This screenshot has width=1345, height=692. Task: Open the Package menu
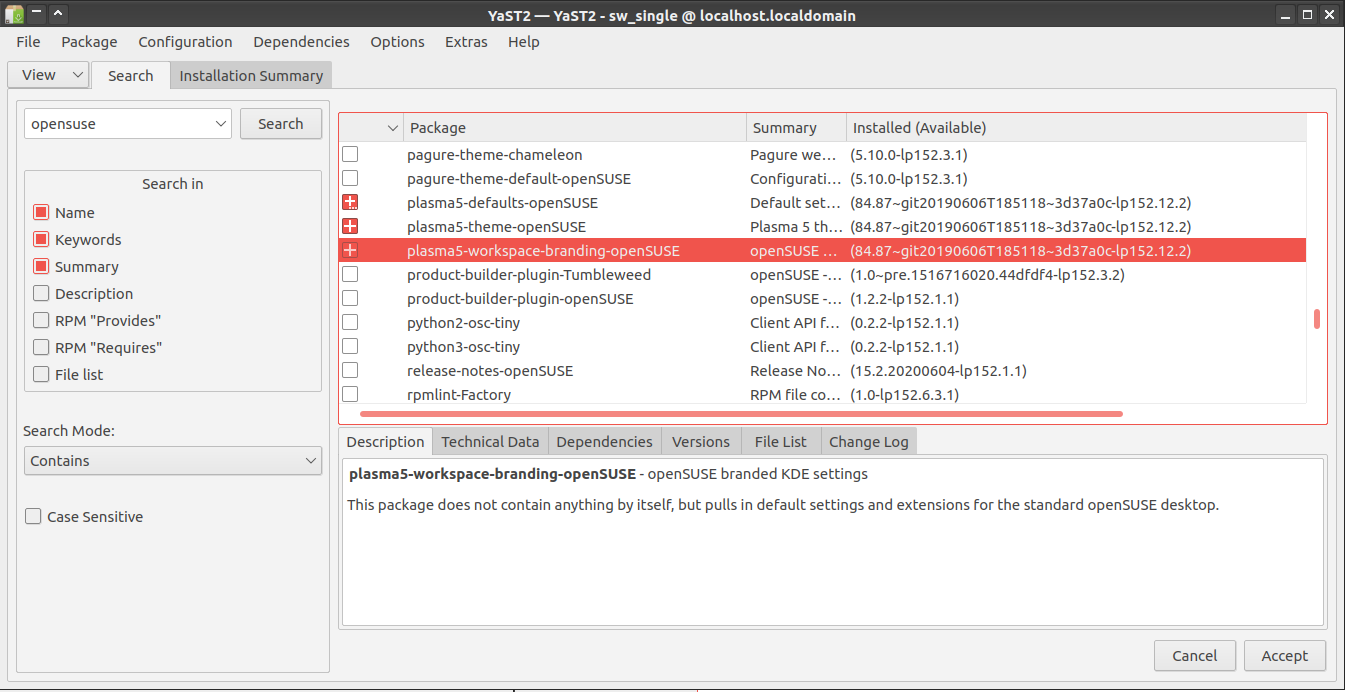click(89, 42)
